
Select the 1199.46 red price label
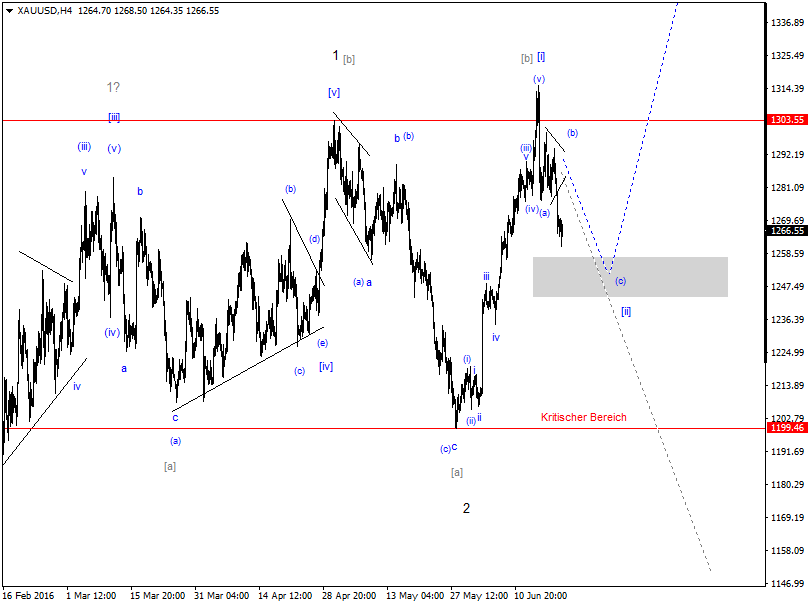pyautogui.click(x=787, y=428)
